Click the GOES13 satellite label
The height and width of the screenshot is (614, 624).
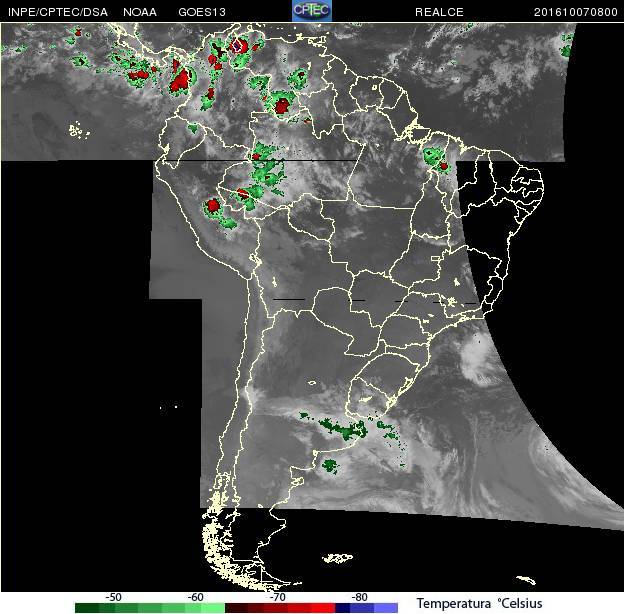[x=202, y=12]
